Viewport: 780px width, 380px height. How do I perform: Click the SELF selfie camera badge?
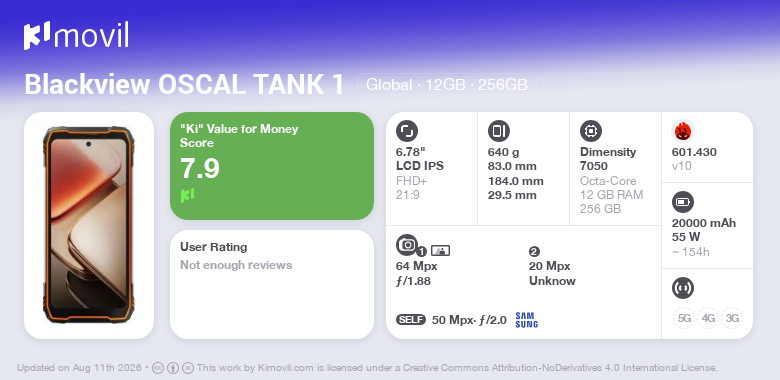pos(411,320)
